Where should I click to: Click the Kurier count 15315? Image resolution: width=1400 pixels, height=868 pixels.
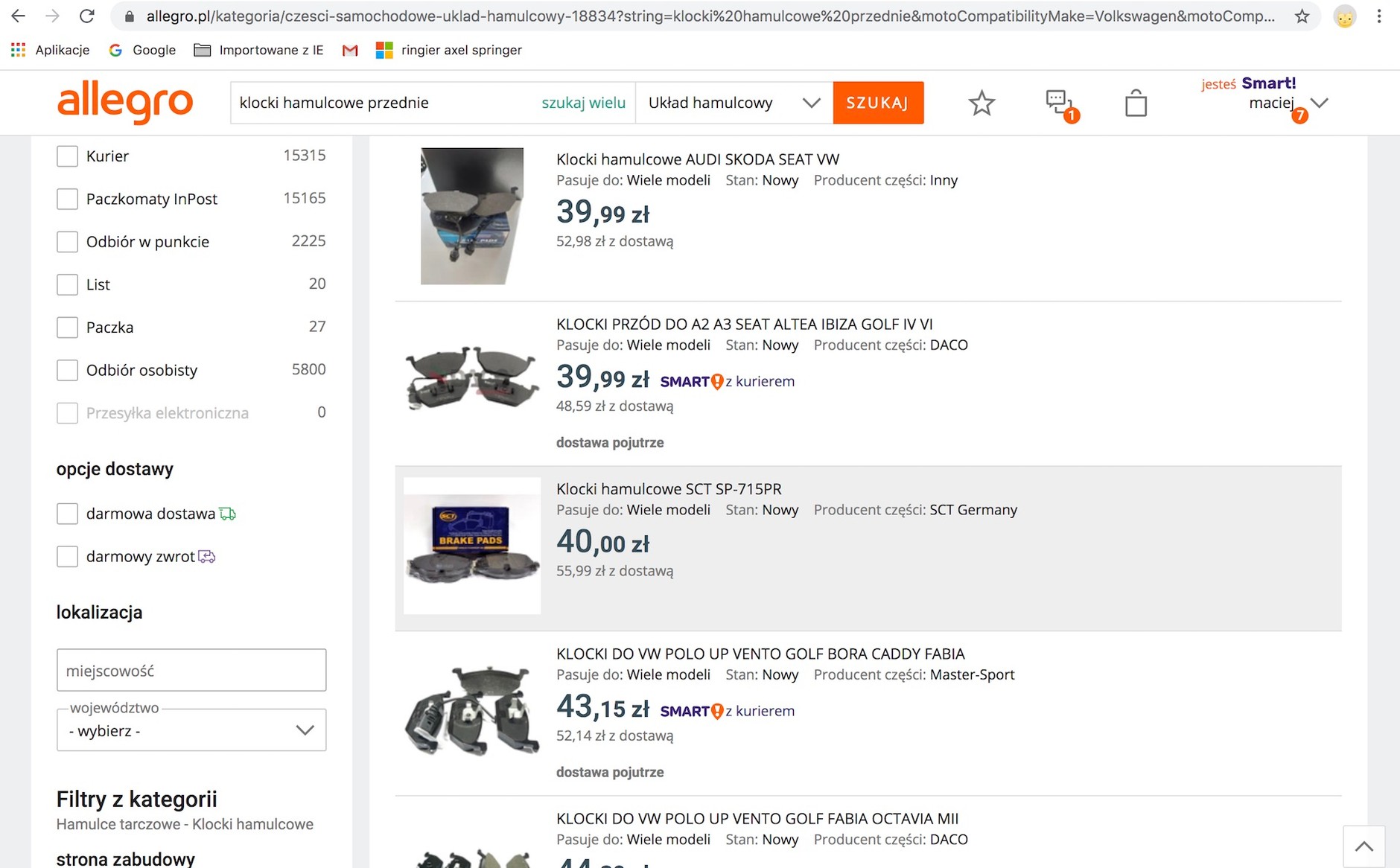click(305, 156)
